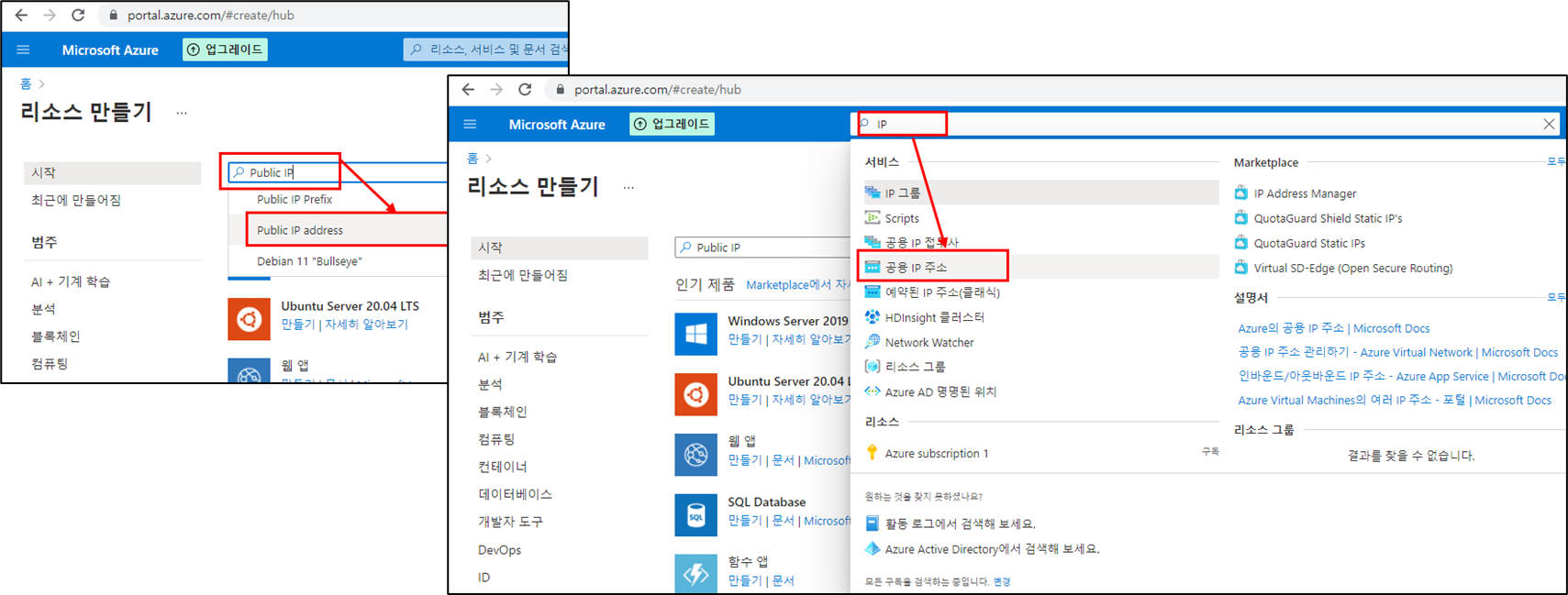Select Public IP Prefix suggestion
This screenshot has width=1568, height=595.
tap(295, 199)
